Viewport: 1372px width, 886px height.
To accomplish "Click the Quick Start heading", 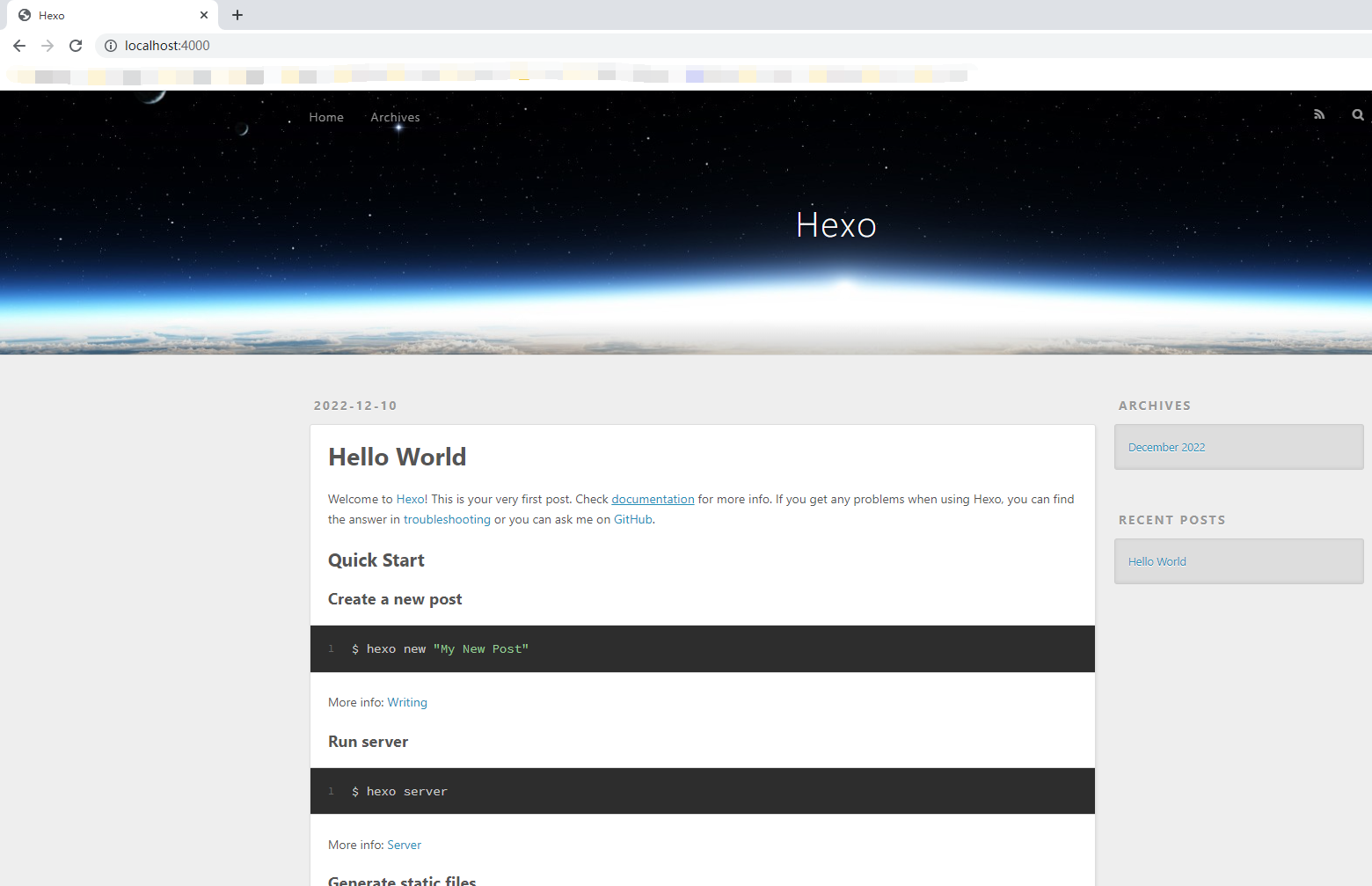I will tap(376, 560).
